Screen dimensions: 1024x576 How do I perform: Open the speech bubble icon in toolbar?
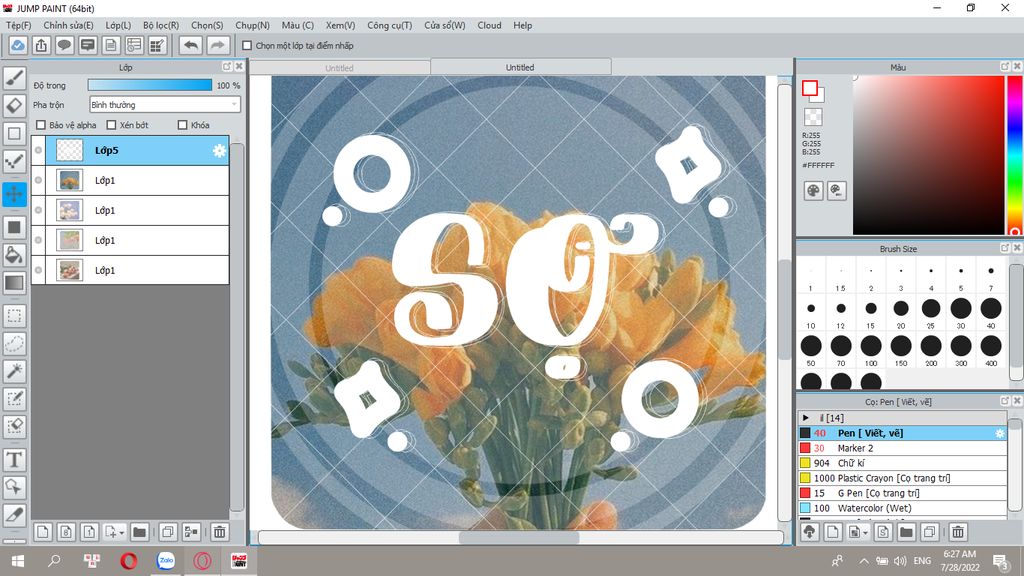click(64, 45)
